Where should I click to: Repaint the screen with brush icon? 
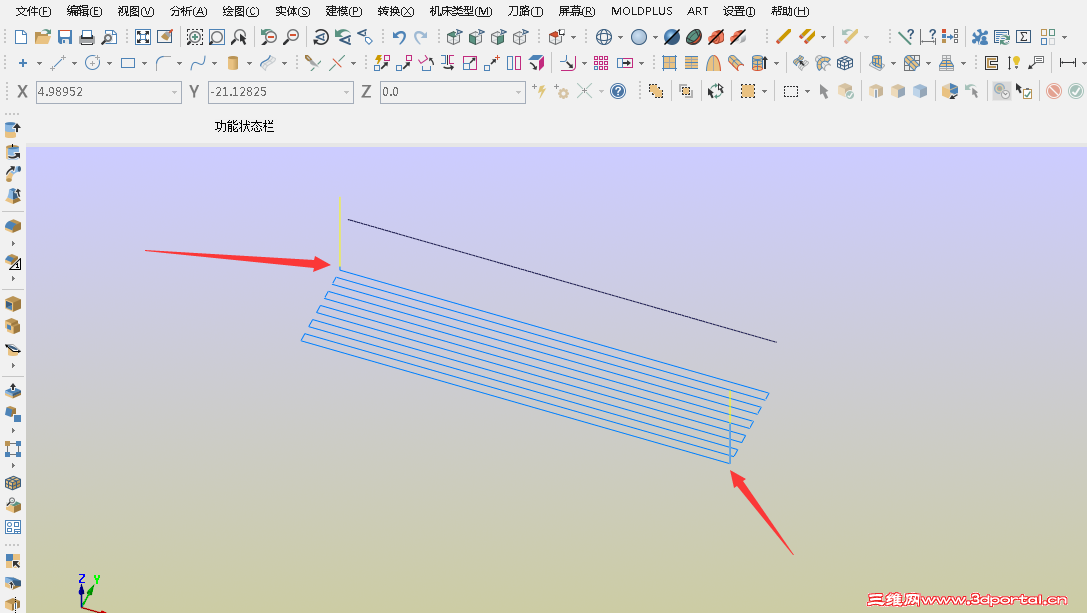pos(165,37)
